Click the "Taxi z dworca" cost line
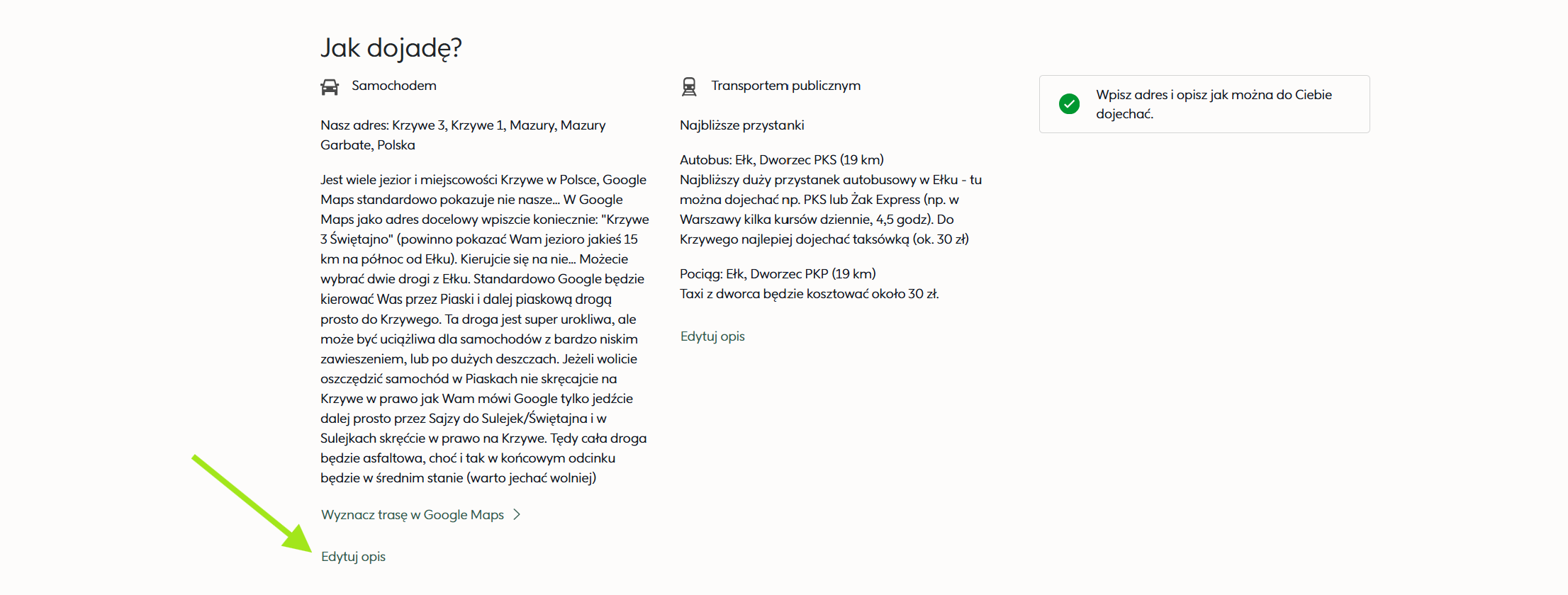Screen dimensions: 1568x595 tap(809, 294)
